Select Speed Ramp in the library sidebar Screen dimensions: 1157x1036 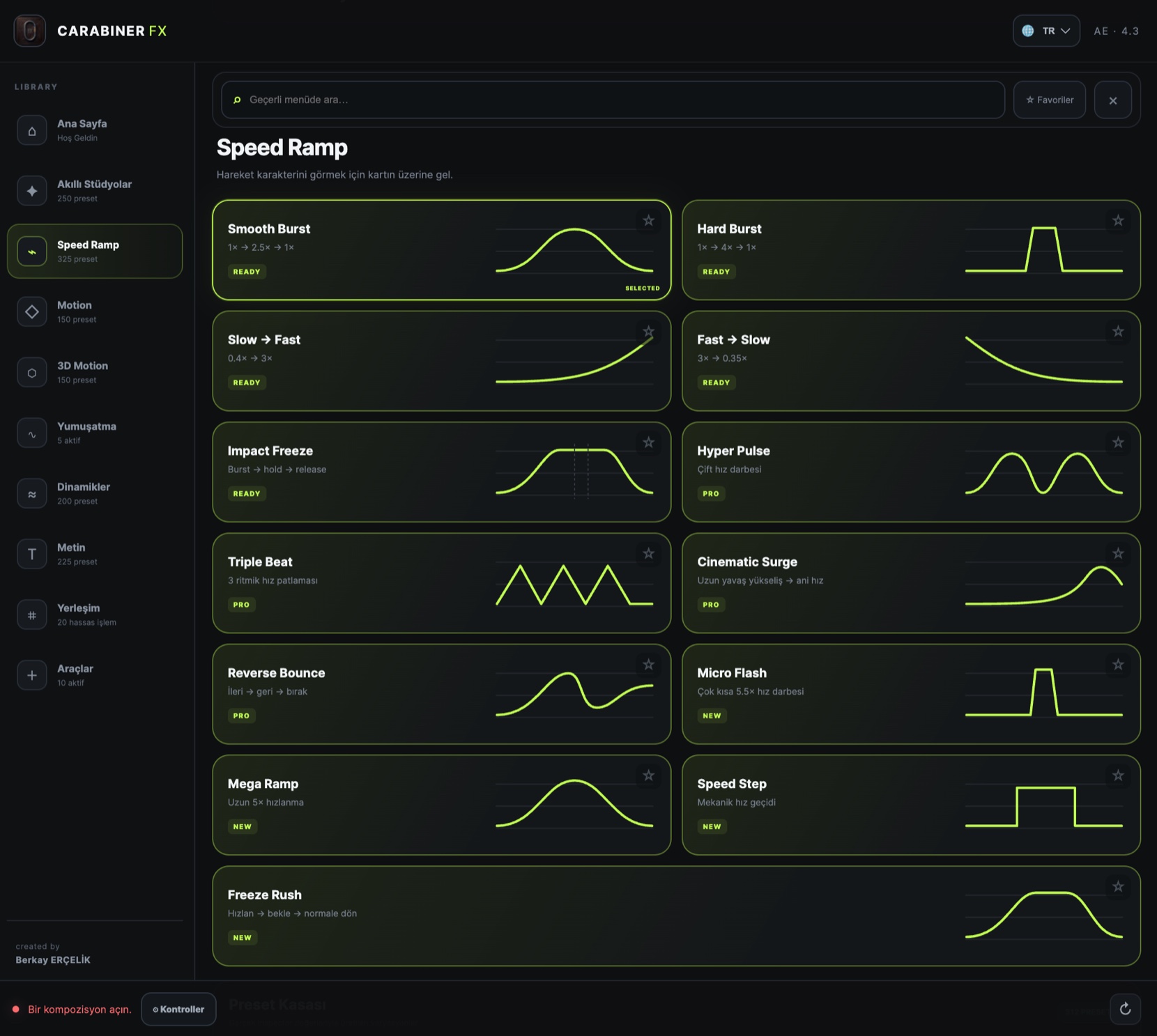coord(95,251)
